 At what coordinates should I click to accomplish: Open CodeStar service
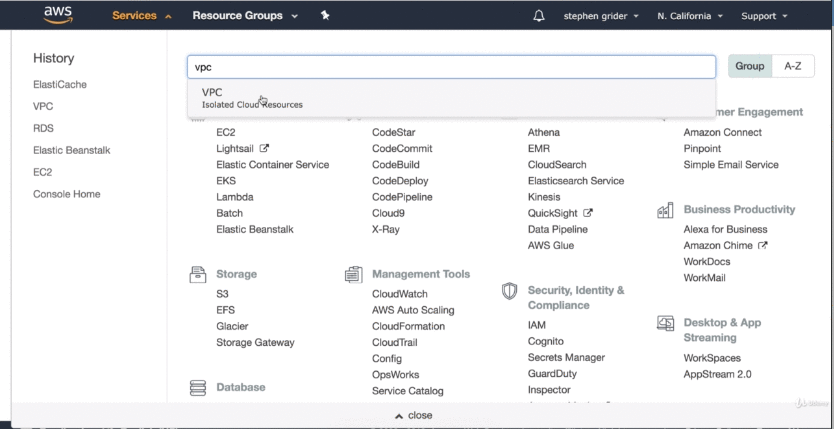[394, 132]
